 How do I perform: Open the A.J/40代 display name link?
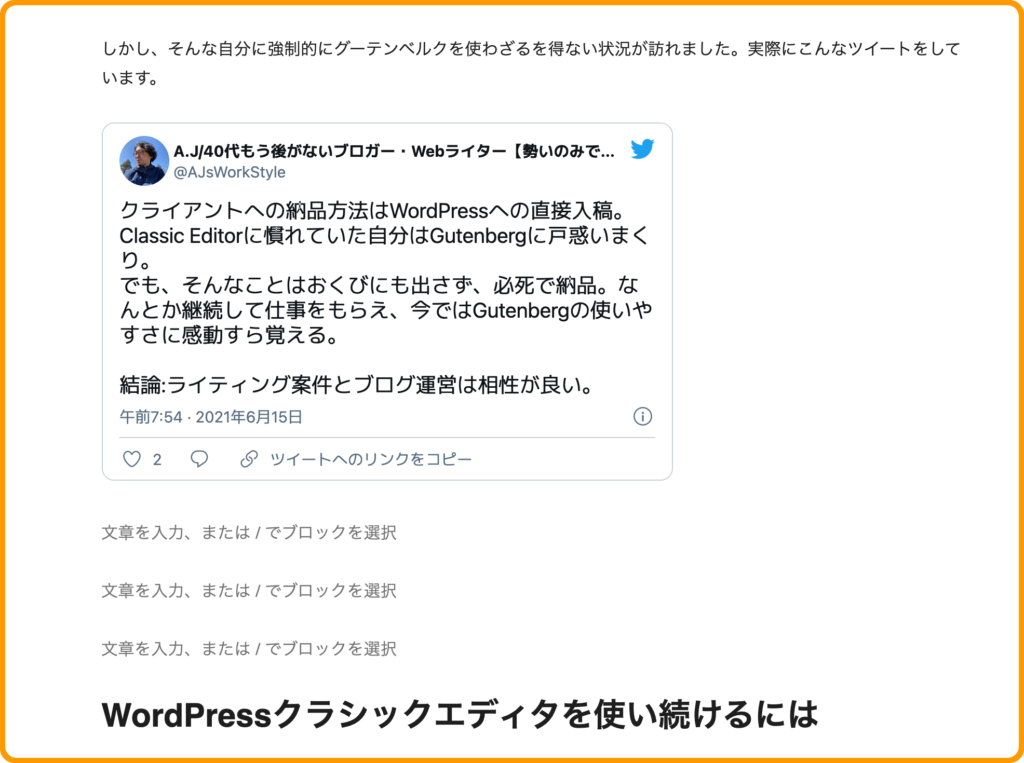pos(394,152)
